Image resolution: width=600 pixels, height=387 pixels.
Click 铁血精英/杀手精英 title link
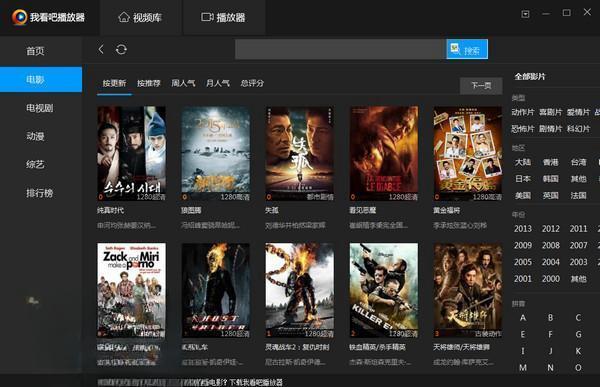[377, 347]
